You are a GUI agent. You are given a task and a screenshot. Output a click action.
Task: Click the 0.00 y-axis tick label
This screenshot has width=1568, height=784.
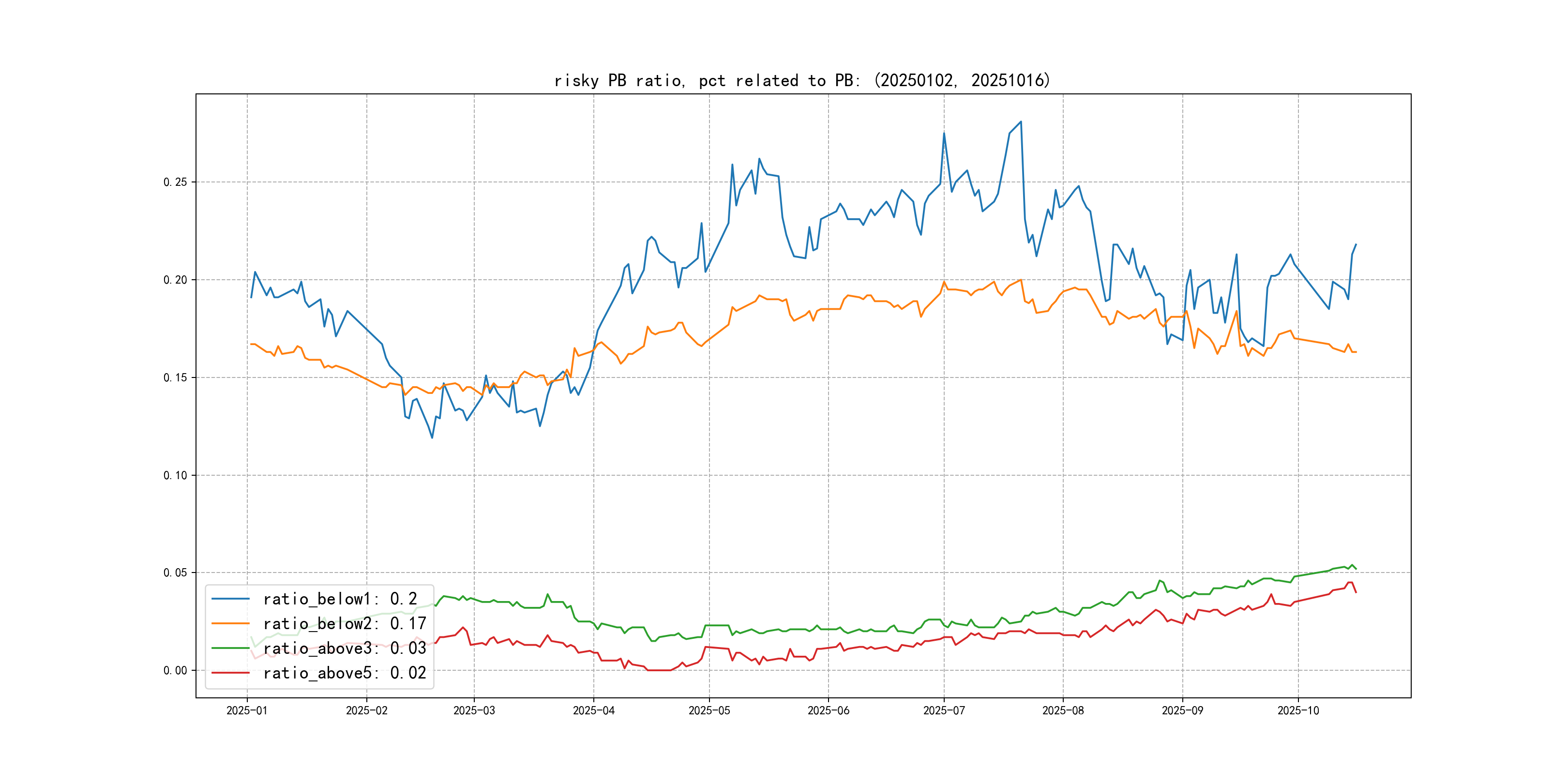(x=175, y=670)
